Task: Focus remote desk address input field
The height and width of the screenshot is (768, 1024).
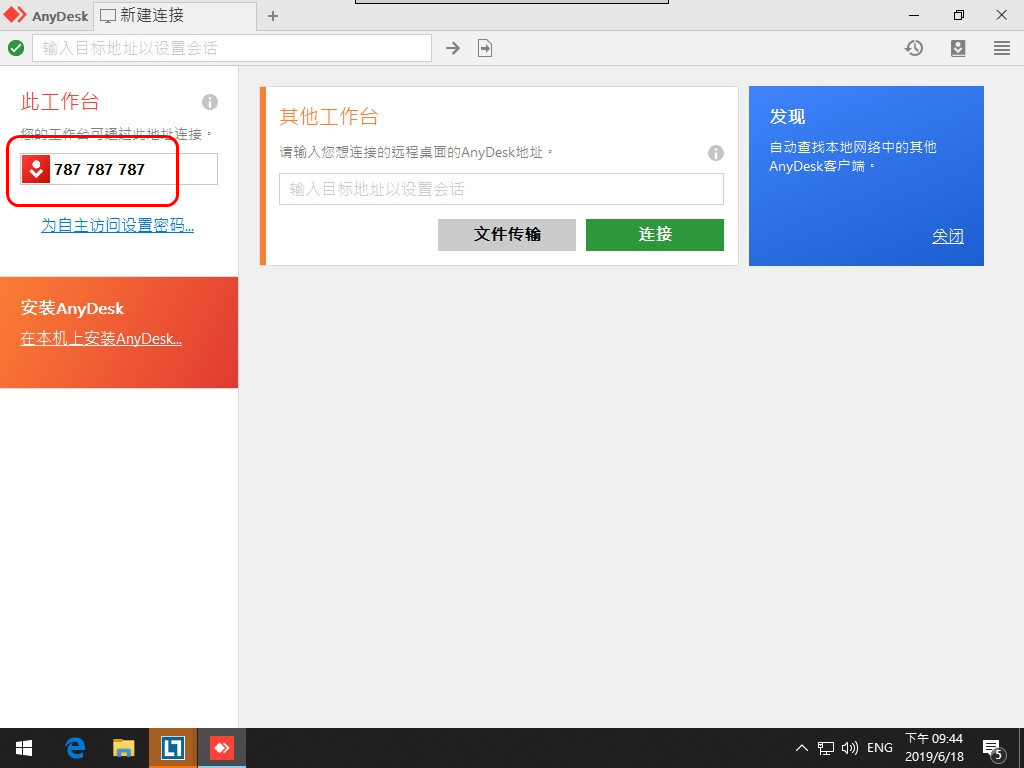Action: 501,189
